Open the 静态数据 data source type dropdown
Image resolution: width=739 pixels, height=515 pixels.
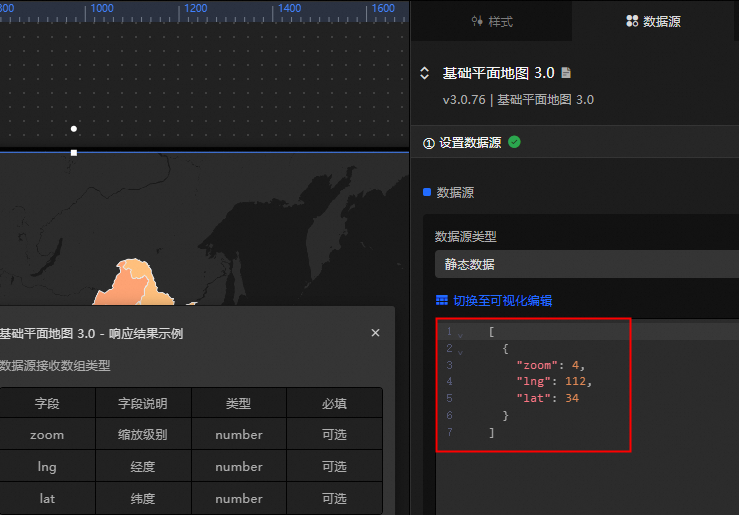tap(586, 264)
